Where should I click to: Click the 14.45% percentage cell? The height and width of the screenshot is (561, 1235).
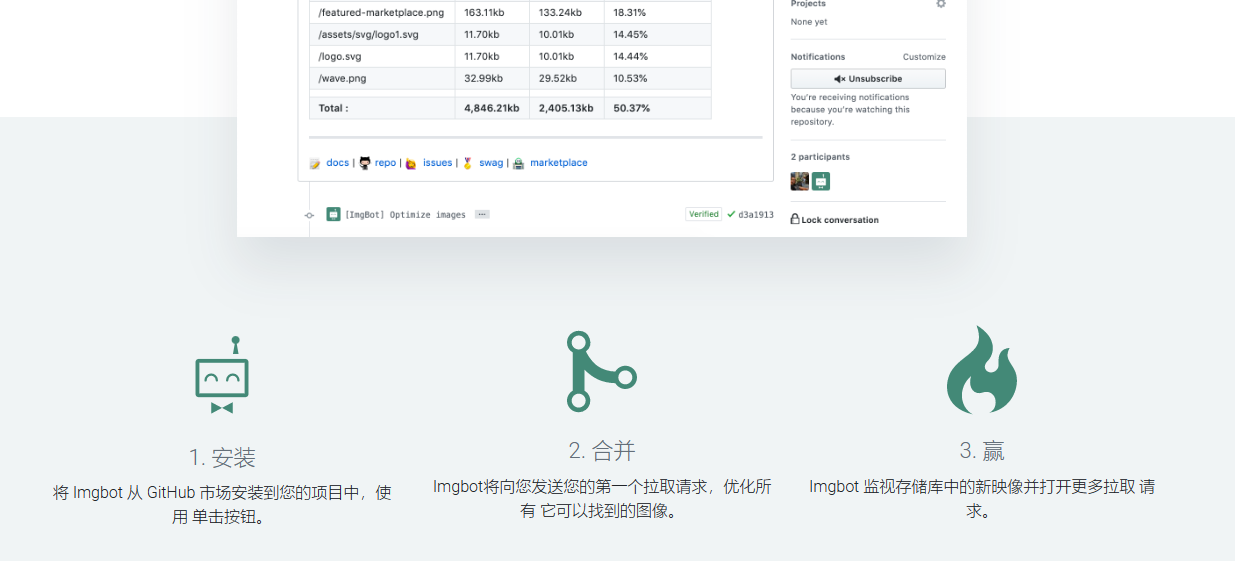coord(658,35)
